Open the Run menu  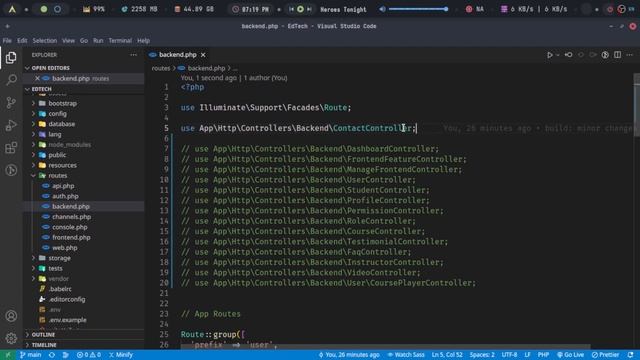click(98, 40)
